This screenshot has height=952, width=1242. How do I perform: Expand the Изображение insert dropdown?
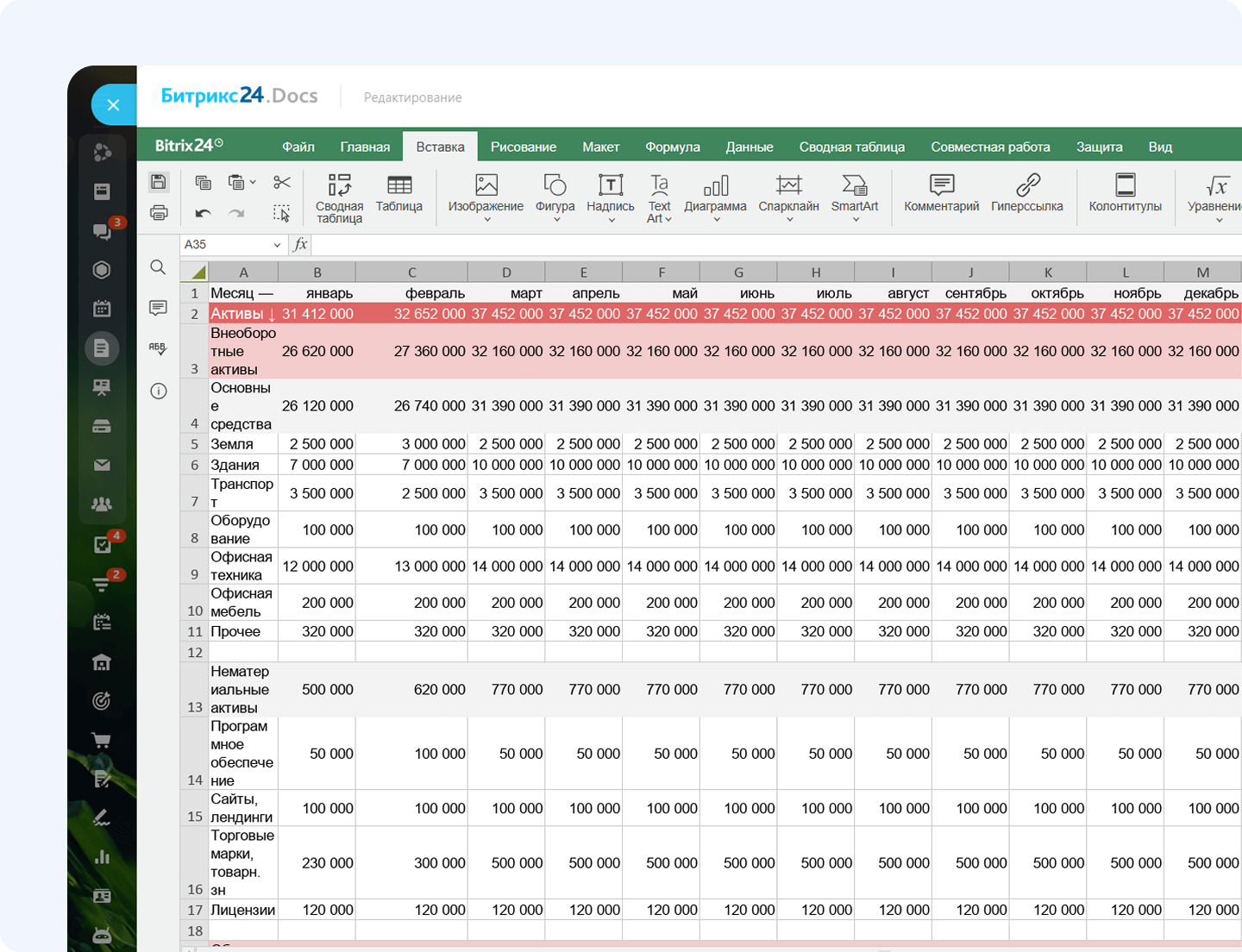[x=486, y=220]
